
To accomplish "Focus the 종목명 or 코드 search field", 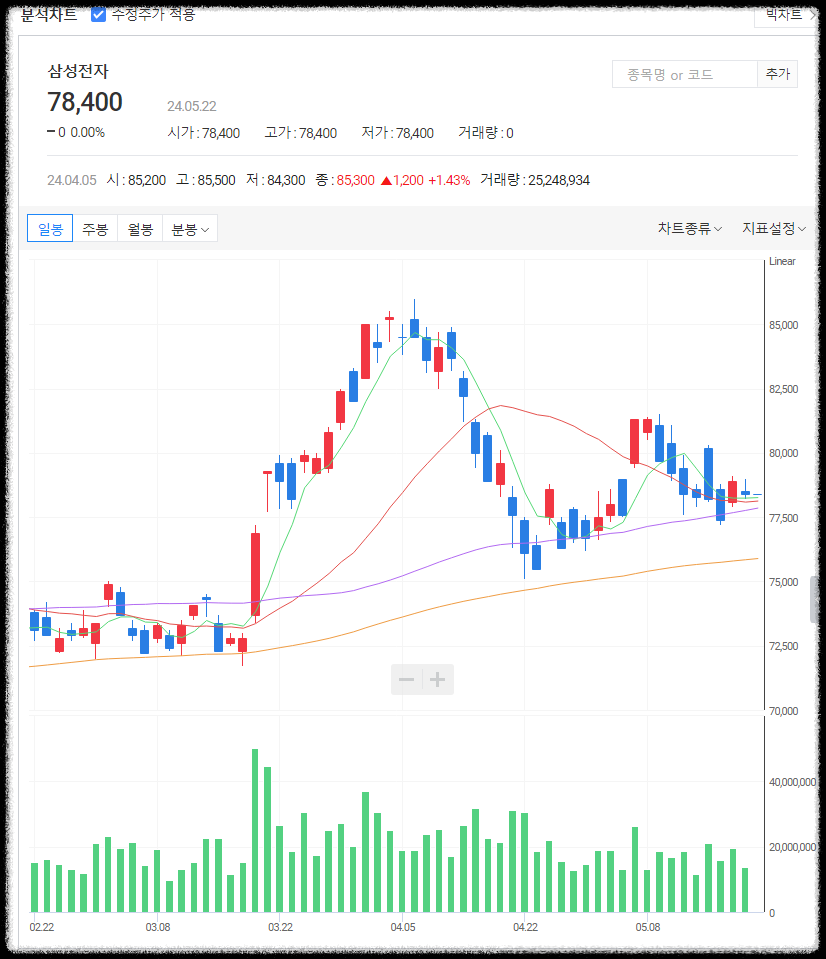I will [x=684, y=75].
